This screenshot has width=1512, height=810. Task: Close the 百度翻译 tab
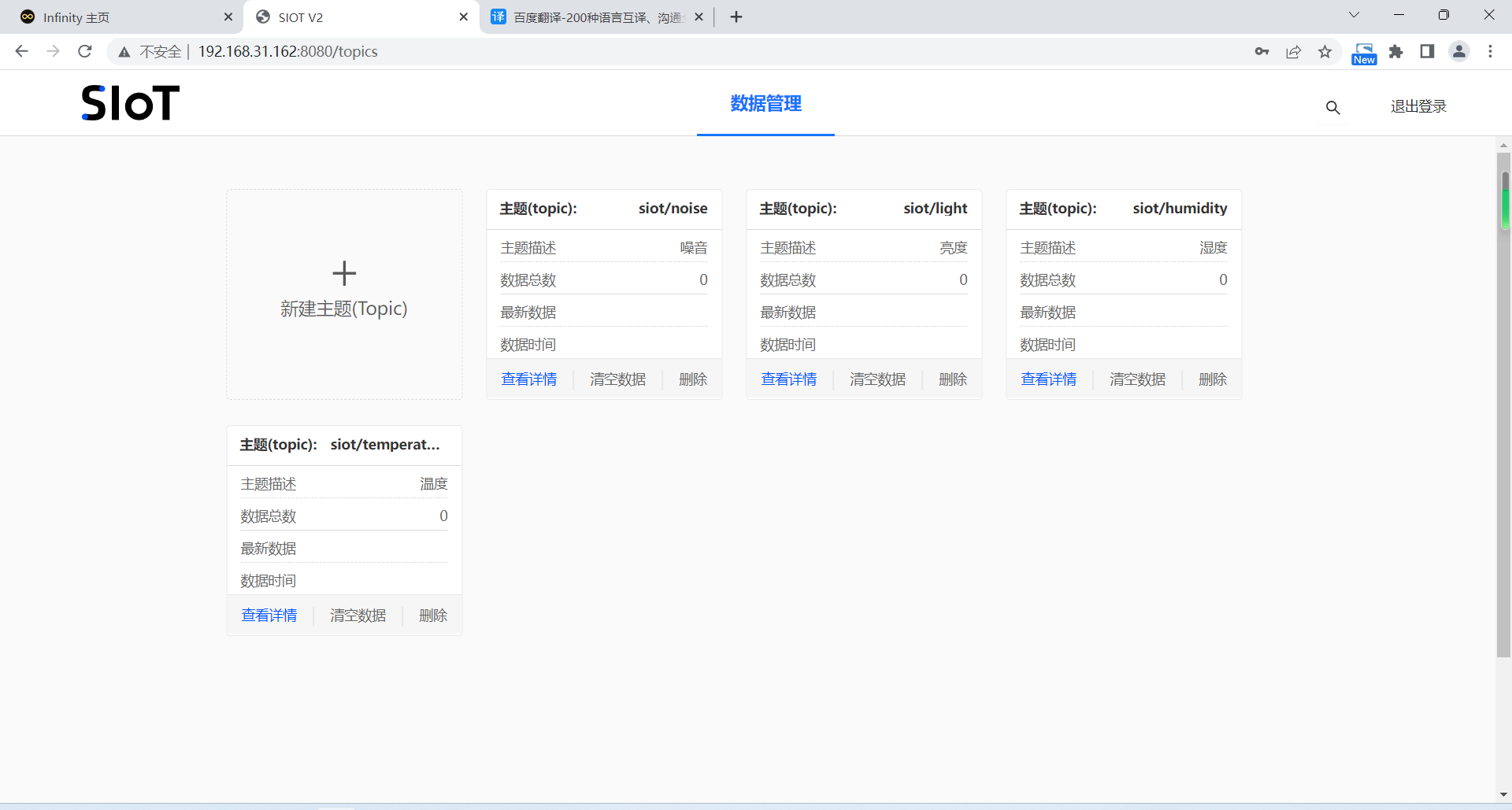pyautogui.click(x=699, y=17)
